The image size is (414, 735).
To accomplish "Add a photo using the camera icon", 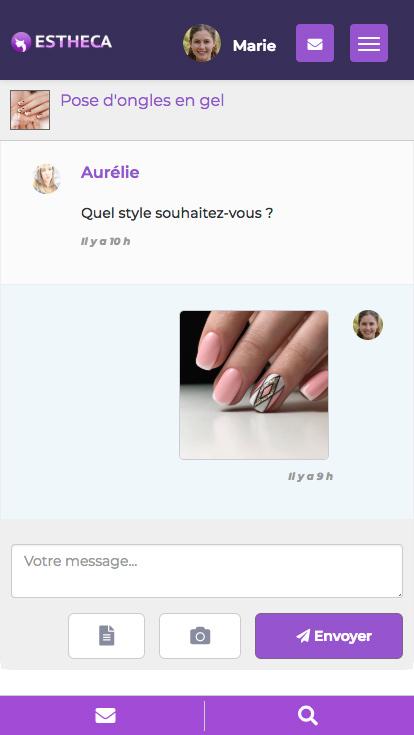I will [200, 636].
